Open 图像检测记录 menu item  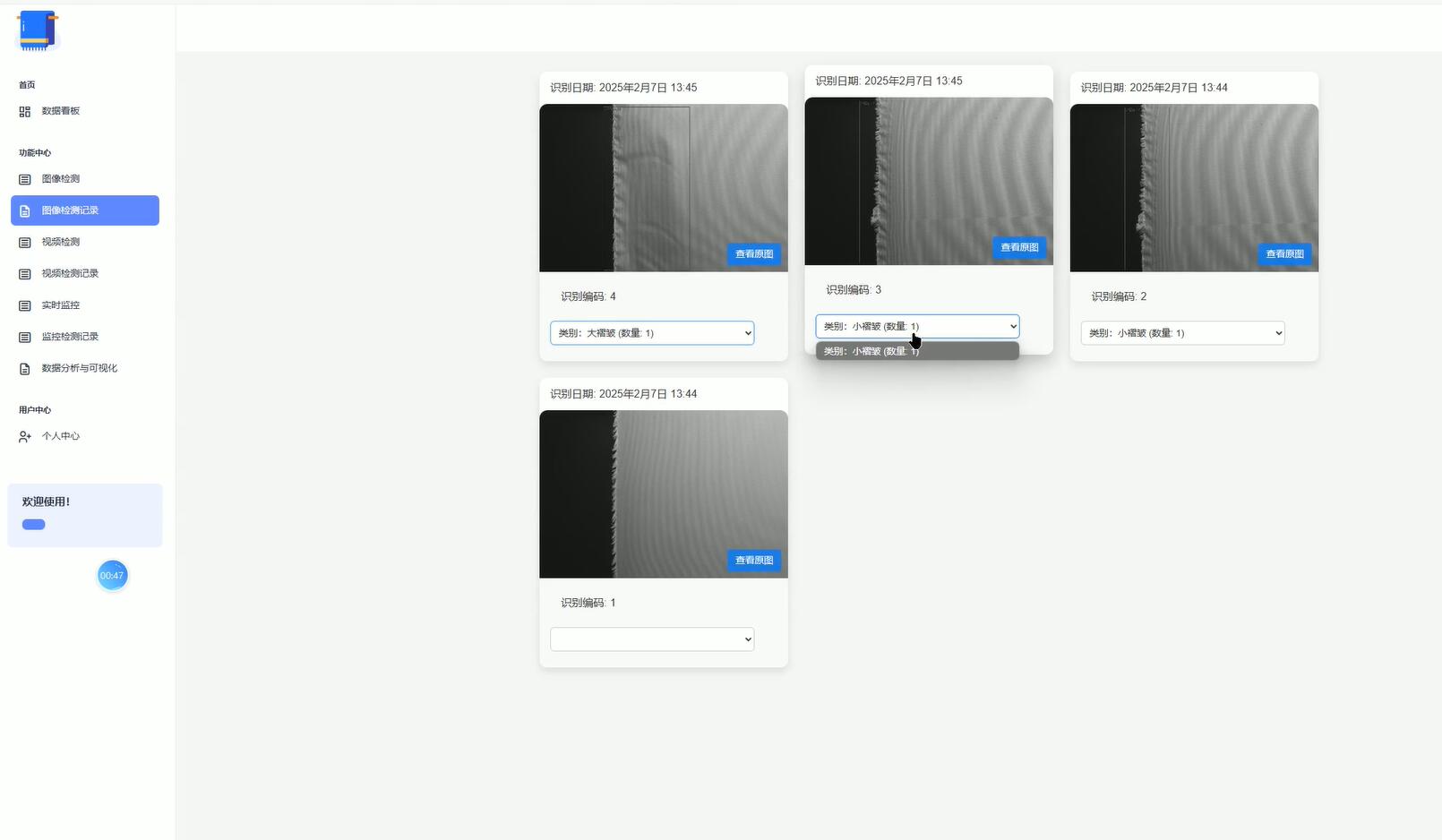coord(85,210)
